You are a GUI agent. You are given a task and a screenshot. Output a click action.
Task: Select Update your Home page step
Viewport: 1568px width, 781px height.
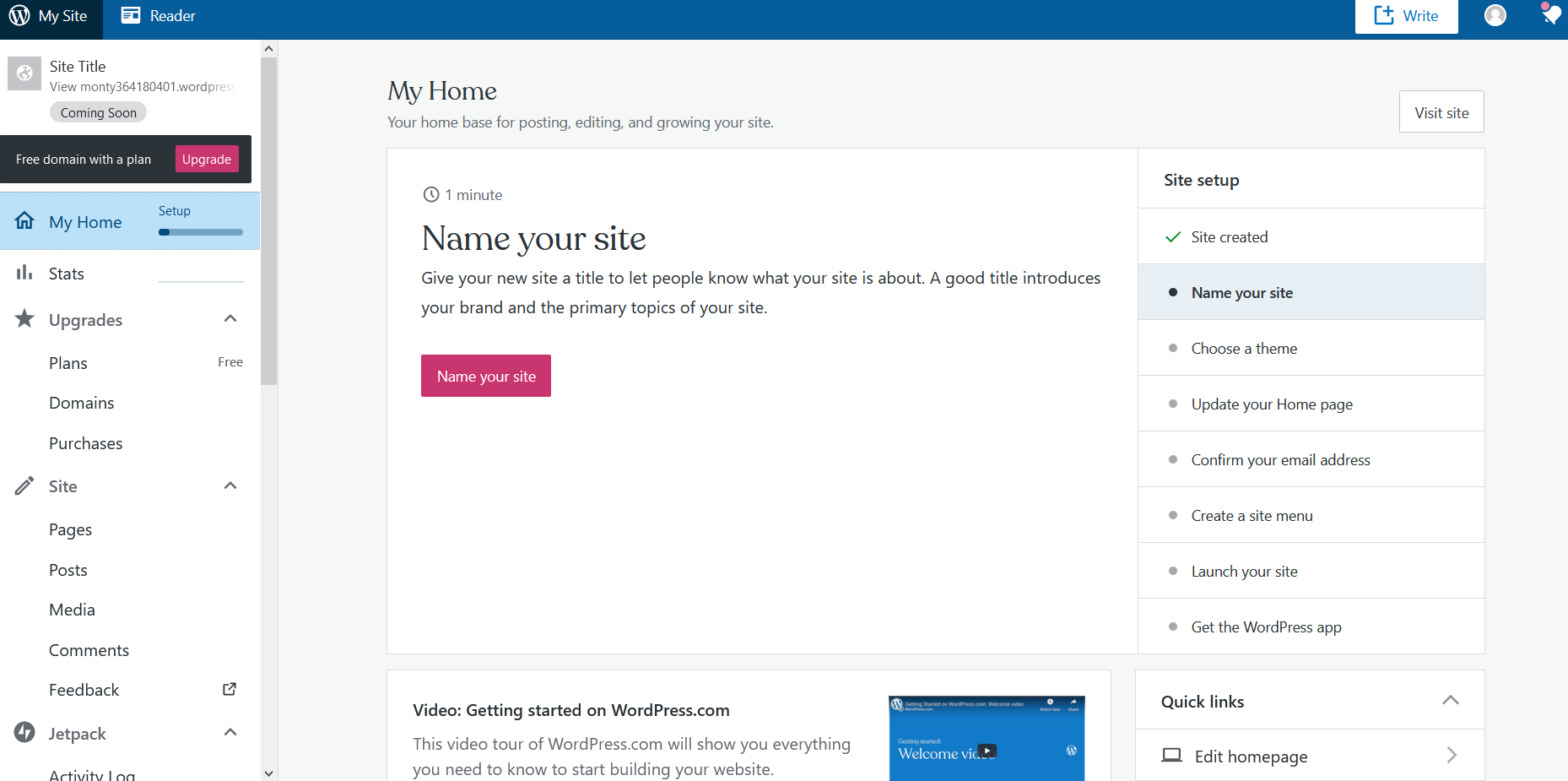tap(1311, 404)
